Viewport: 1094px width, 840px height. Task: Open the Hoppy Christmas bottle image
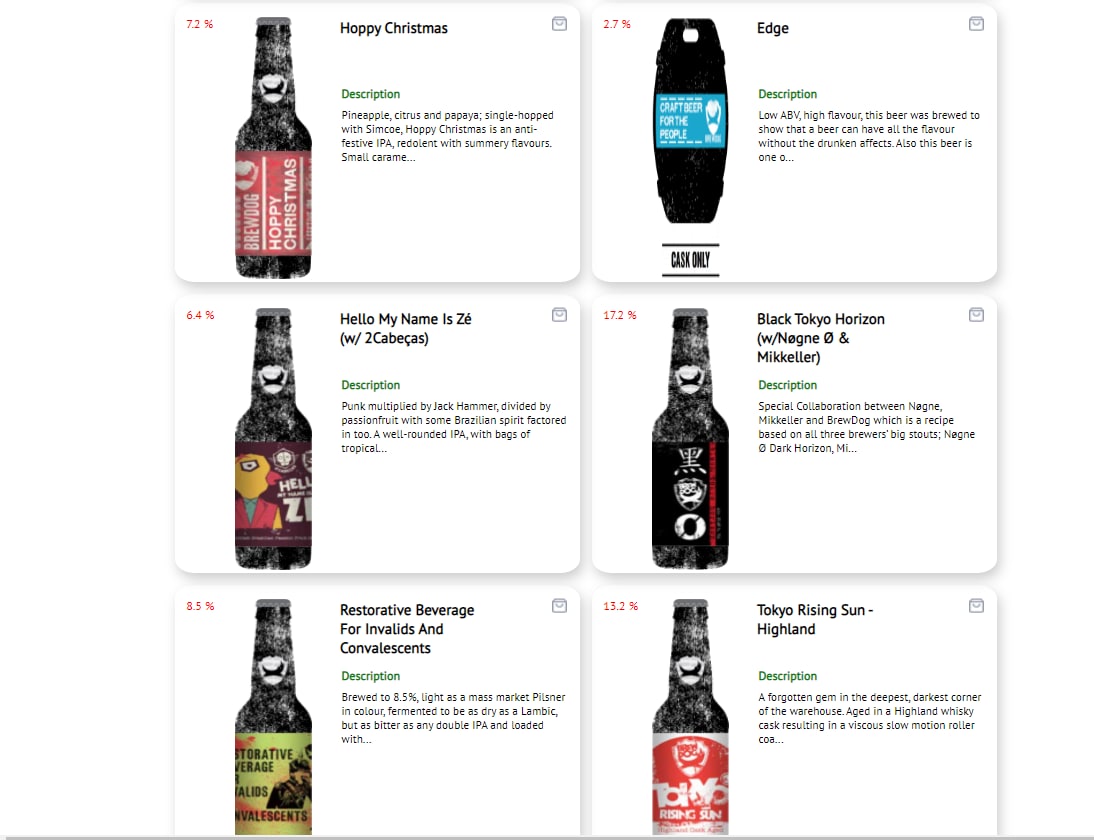[274, 148]
